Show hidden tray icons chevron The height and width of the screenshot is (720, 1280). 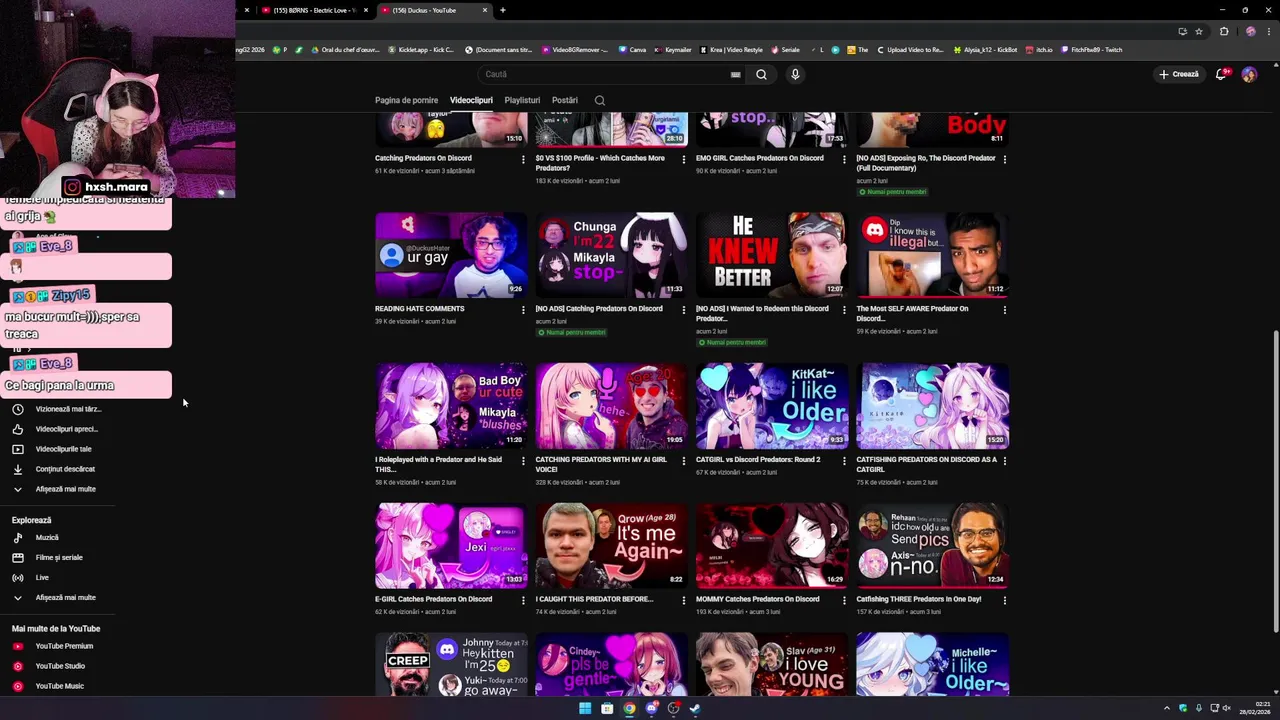click(x=1166, y=709)
